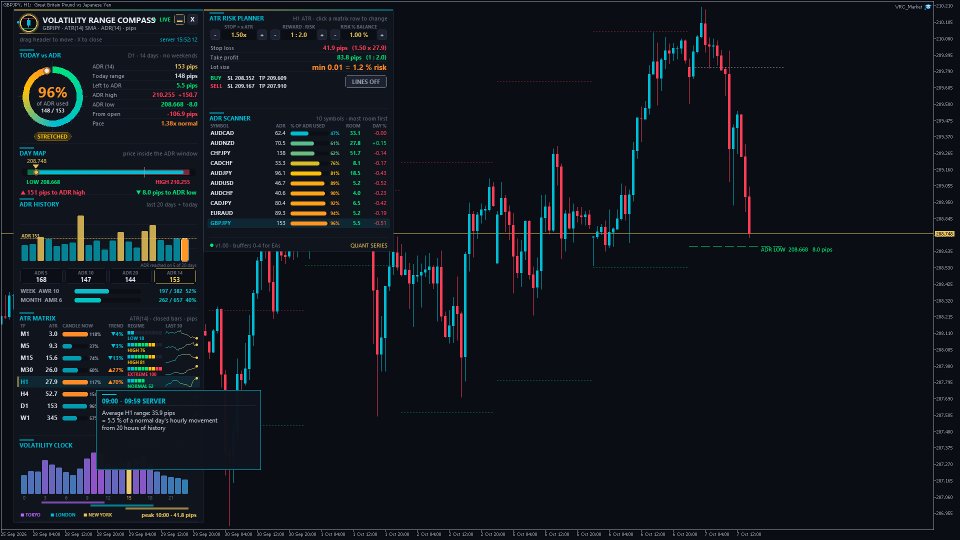Click the BUY SL 208.352 line

pos(249,78)
